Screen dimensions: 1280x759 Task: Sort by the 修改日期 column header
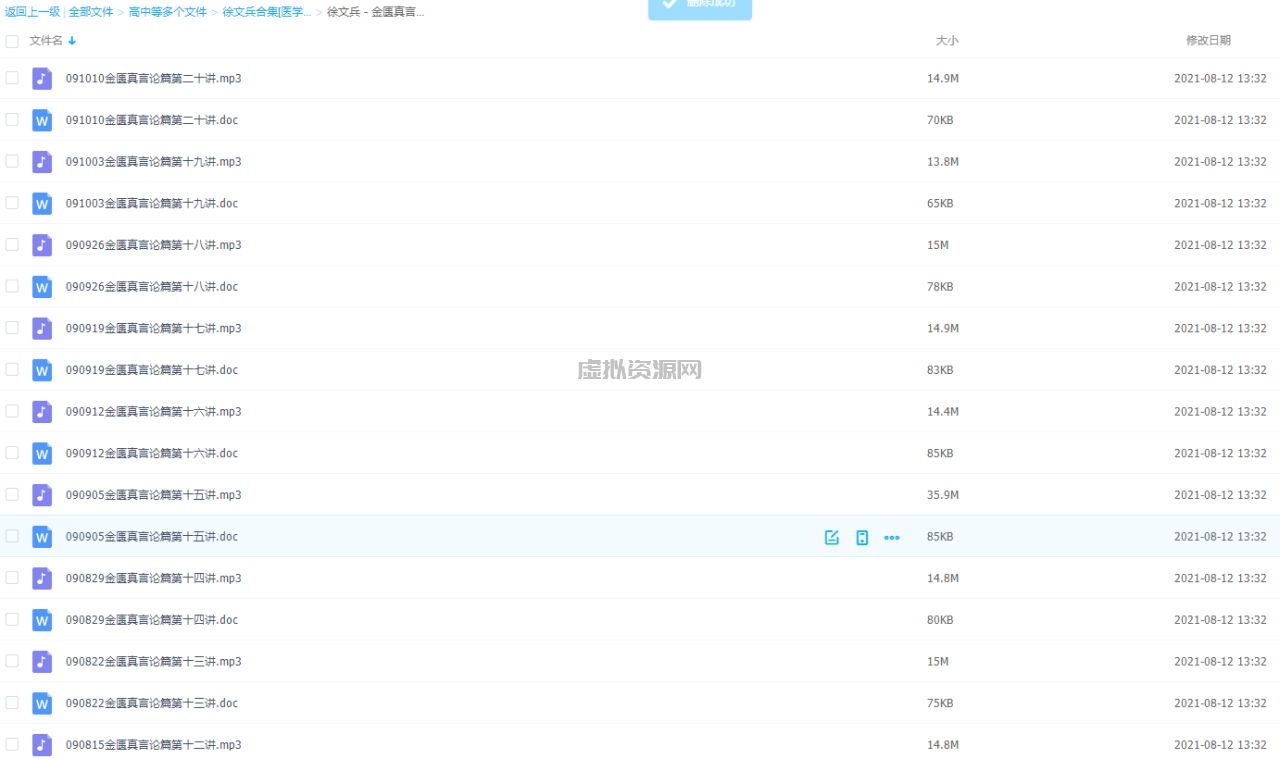tap(1208, 41)
